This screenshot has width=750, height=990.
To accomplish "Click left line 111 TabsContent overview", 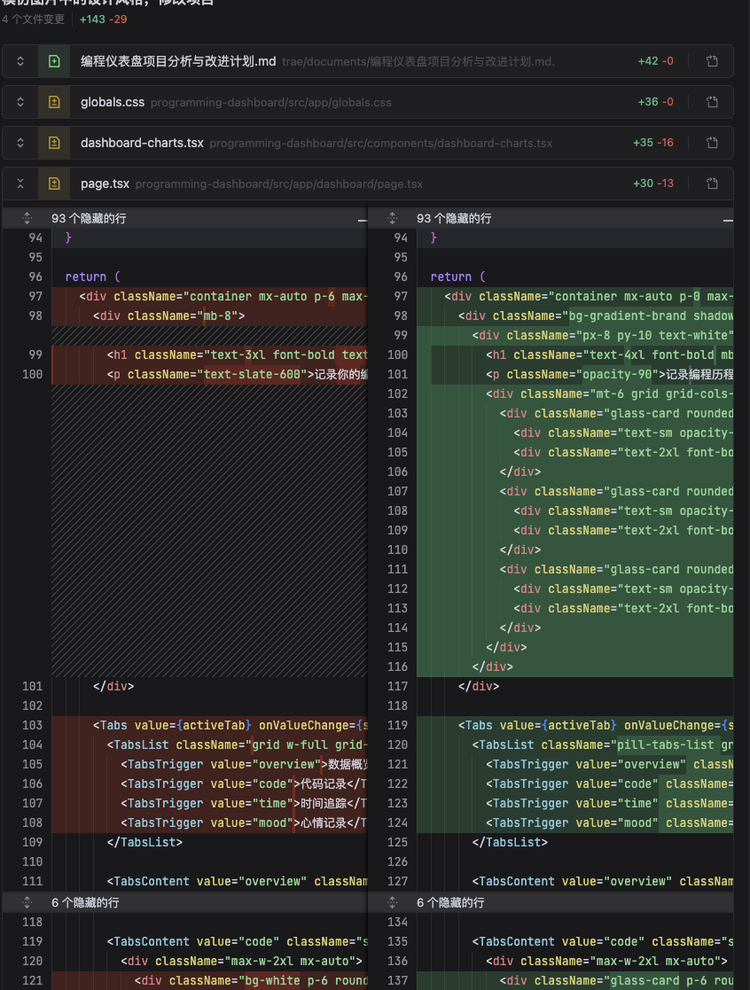I will click(209, 881).
